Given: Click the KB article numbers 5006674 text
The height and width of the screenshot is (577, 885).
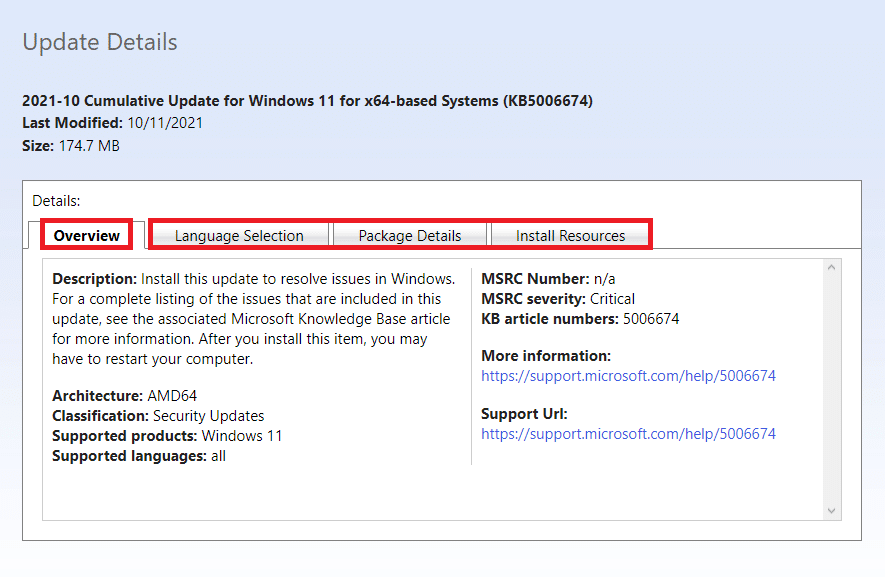Looking at the screenshot, I should [578, 318].
